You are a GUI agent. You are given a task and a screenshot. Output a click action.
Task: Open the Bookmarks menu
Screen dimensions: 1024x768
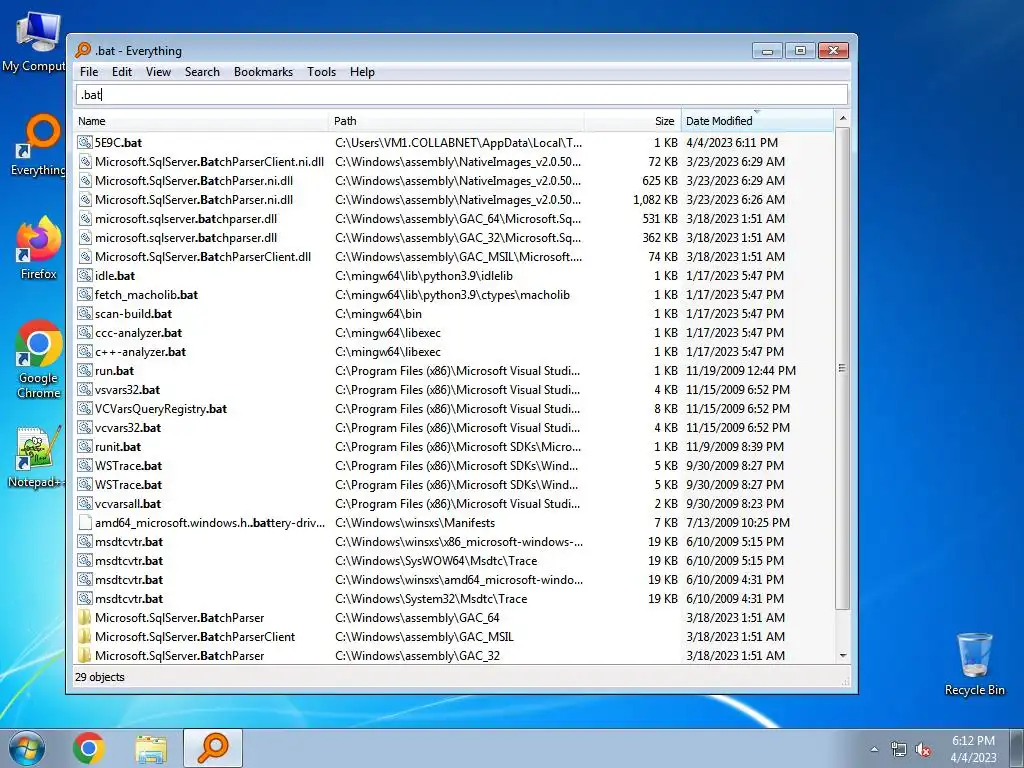[x=263, y=72]
